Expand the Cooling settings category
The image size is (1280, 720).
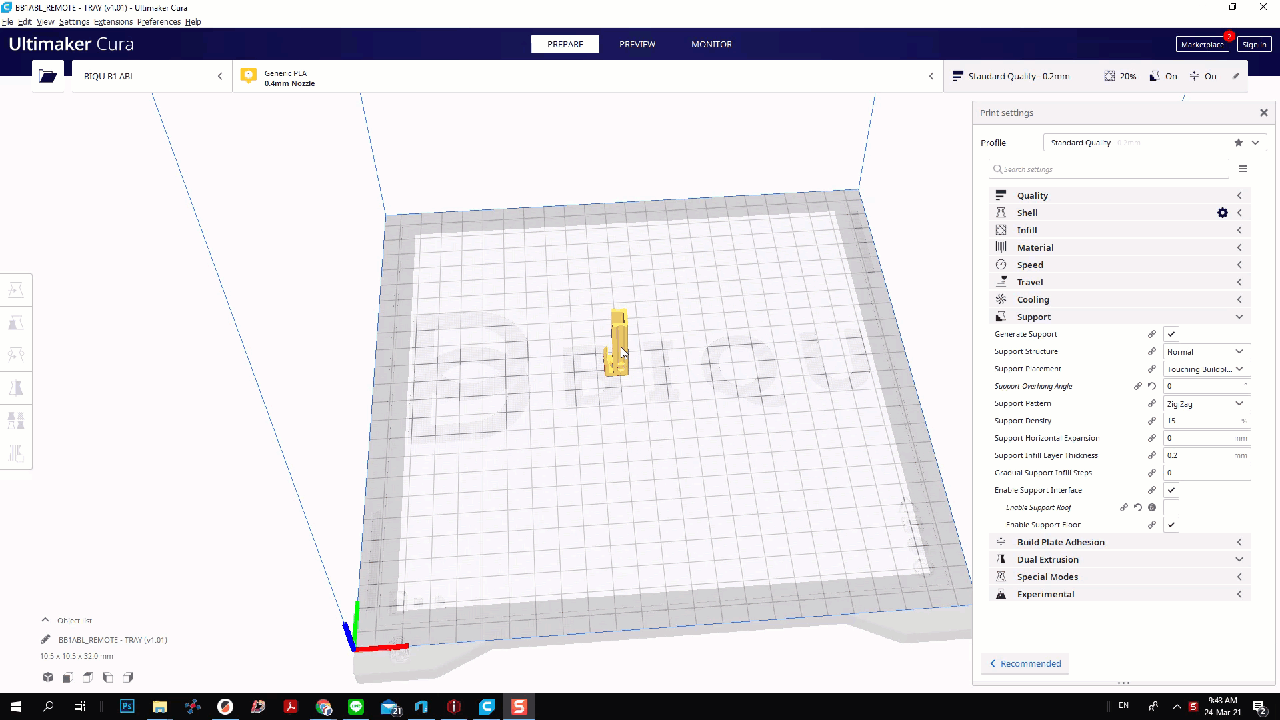1120,300
